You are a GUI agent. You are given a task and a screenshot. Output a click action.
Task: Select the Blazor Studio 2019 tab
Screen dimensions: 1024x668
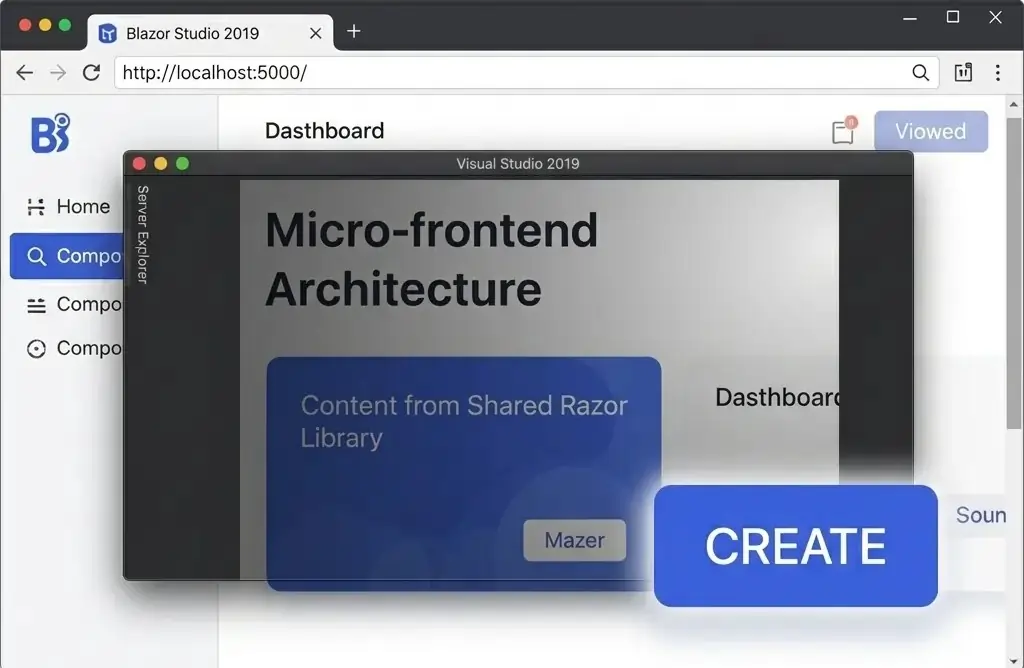pos(210,33)
